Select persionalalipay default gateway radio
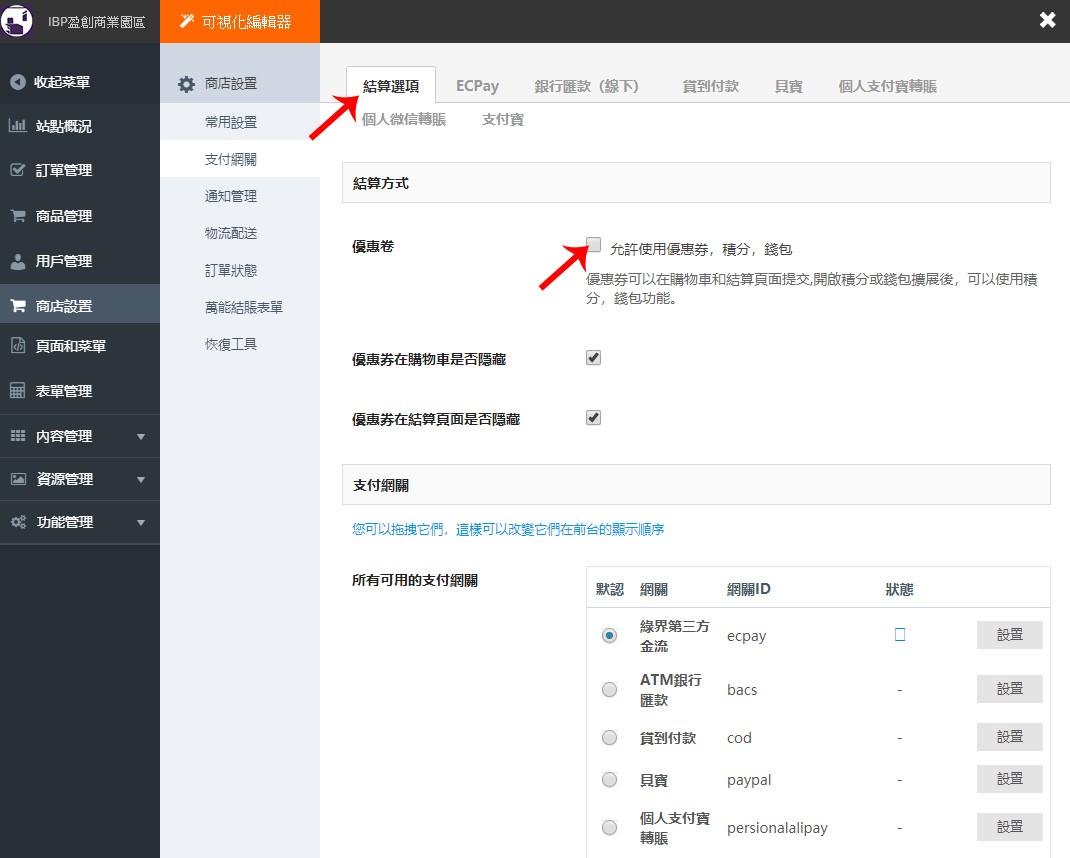Screen dimensions: 1070x858 (609, 827)
